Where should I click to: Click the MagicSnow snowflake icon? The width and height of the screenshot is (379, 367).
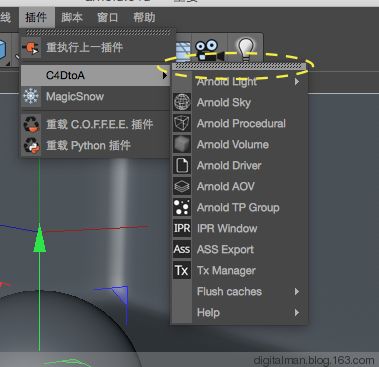[x=31, y=97]
